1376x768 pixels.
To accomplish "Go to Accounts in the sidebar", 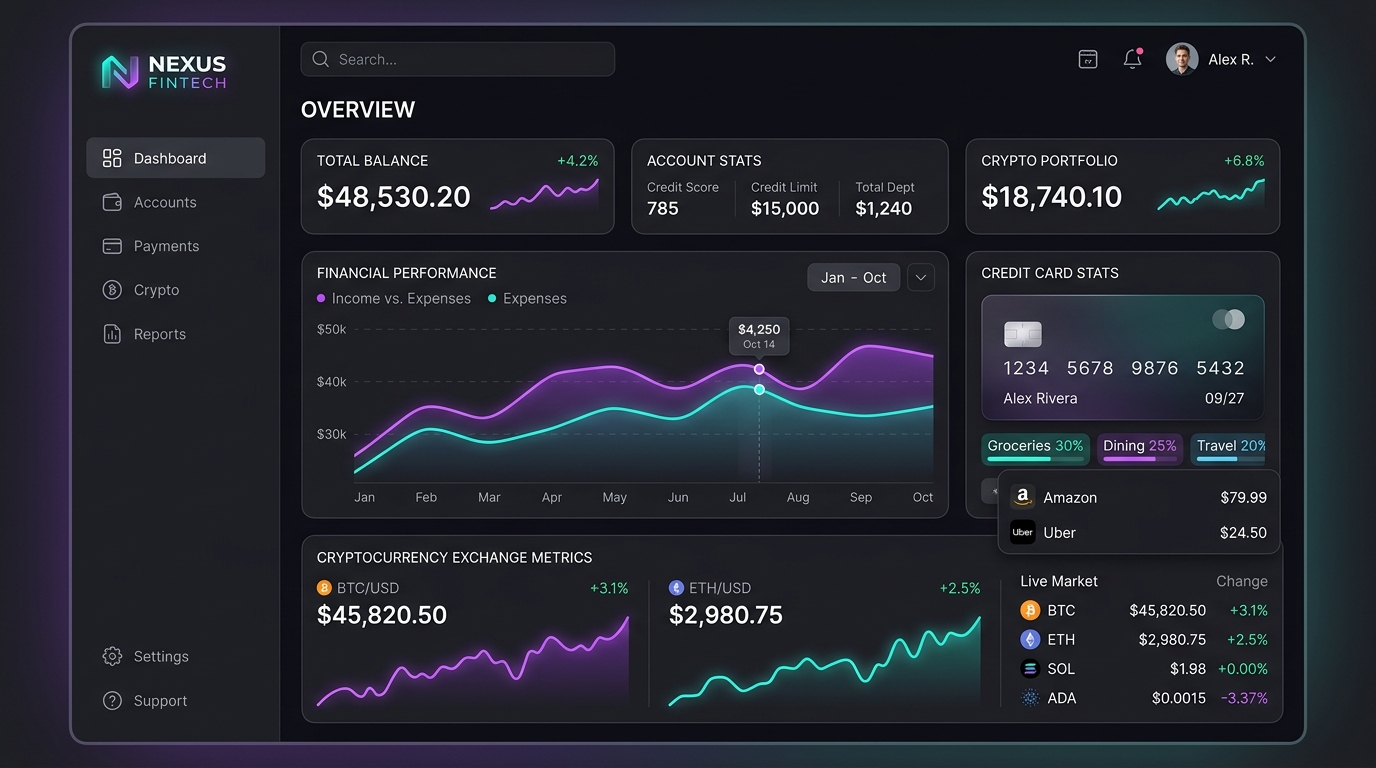I will [x=176, y=202].
